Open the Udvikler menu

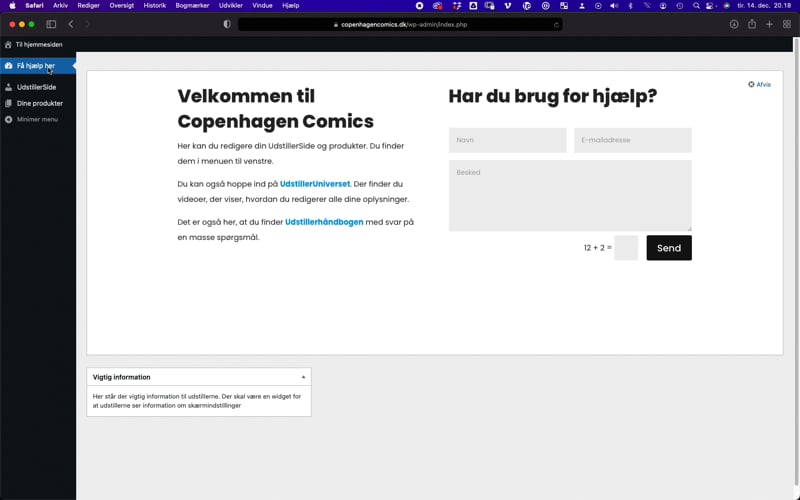(x=231, y=6)
